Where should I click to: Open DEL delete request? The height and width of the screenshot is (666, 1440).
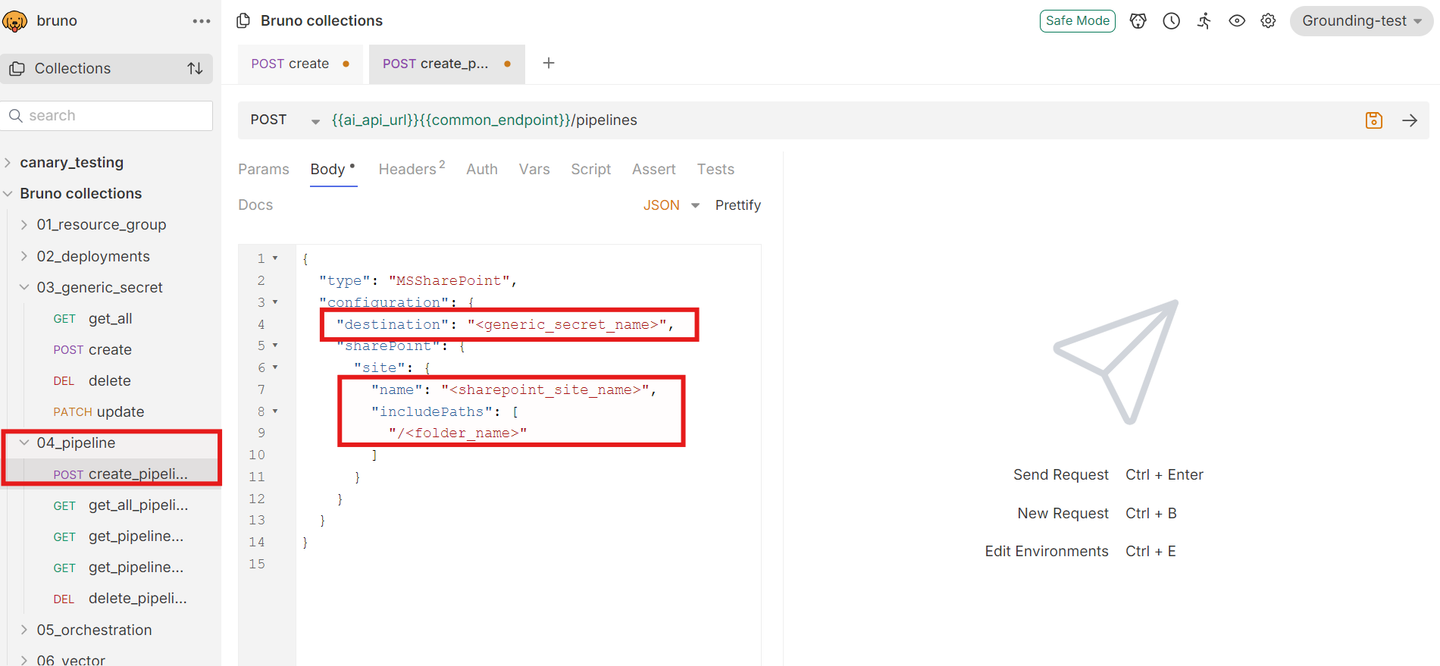click(108, 381)
